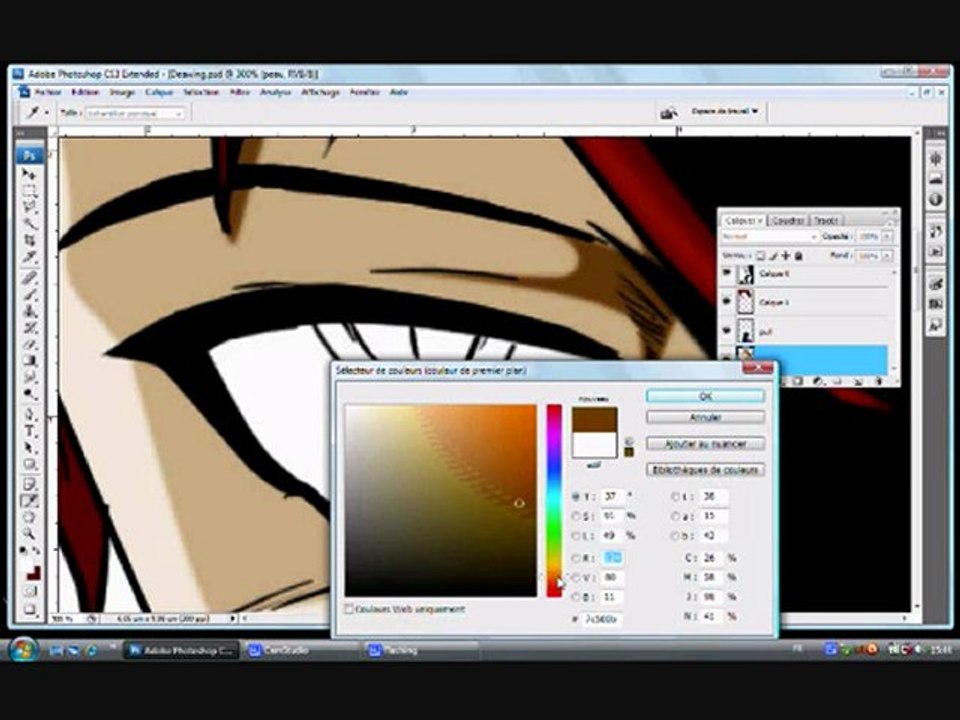The image size is (960, 720).
Task: Select the V (green) radio button
Action: pos(576,577)
